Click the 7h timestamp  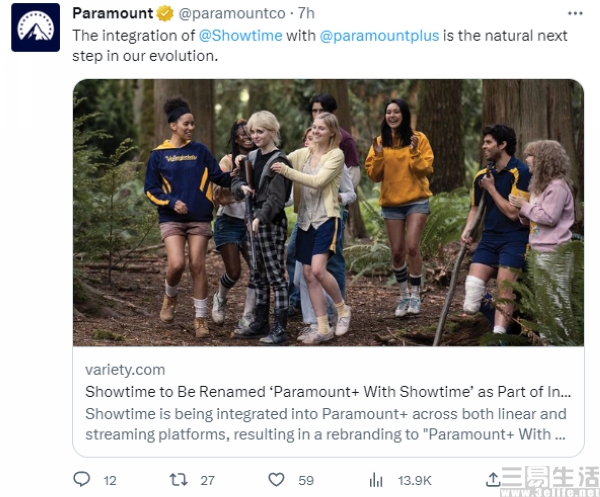[x=306, y=13]
